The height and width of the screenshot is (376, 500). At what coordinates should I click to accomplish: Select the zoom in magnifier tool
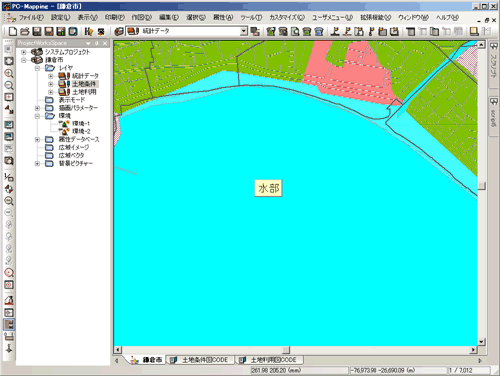point(9,73)
